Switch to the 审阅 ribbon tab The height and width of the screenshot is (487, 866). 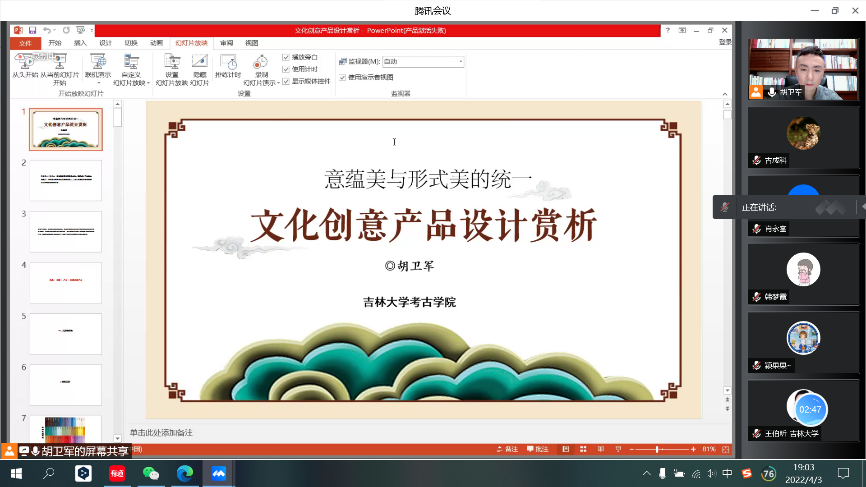point(227,43)
